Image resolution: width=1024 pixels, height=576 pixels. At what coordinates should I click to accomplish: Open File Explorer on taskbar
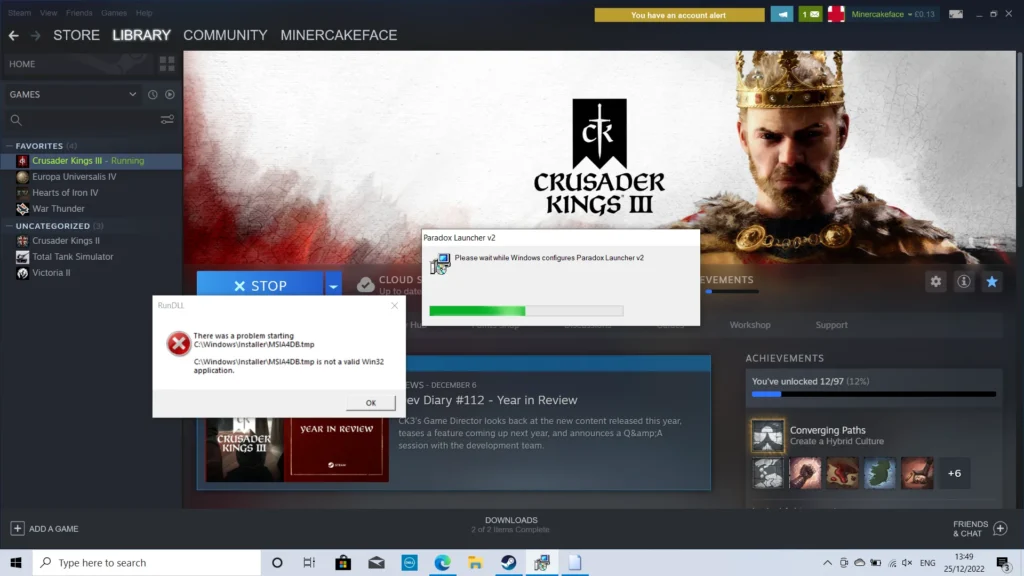[x=475, y=562]
